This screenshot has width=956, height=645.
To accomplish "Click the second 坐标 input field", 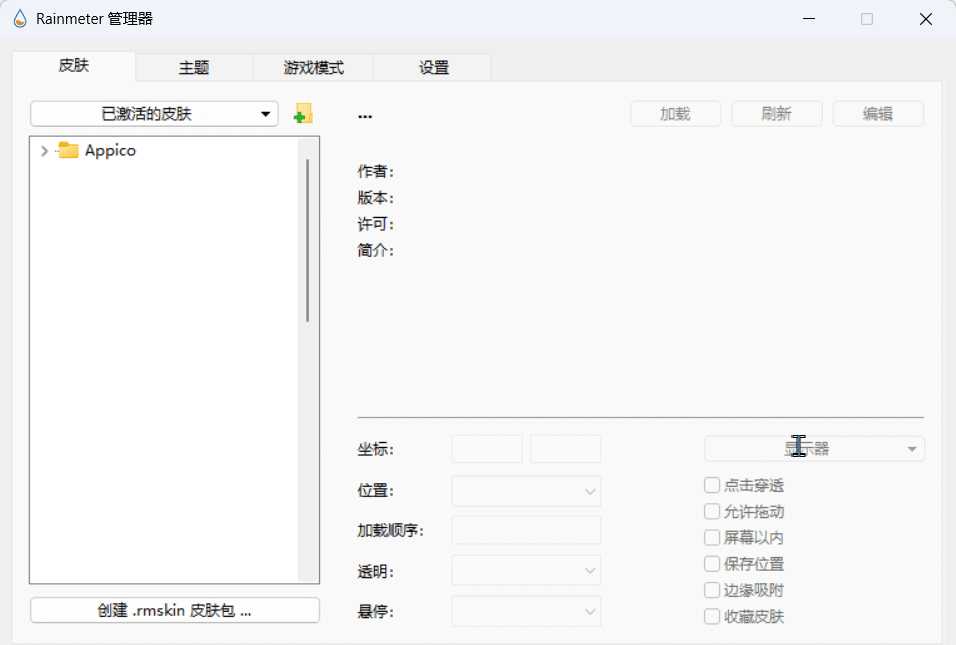I will (x=566, y=449).
